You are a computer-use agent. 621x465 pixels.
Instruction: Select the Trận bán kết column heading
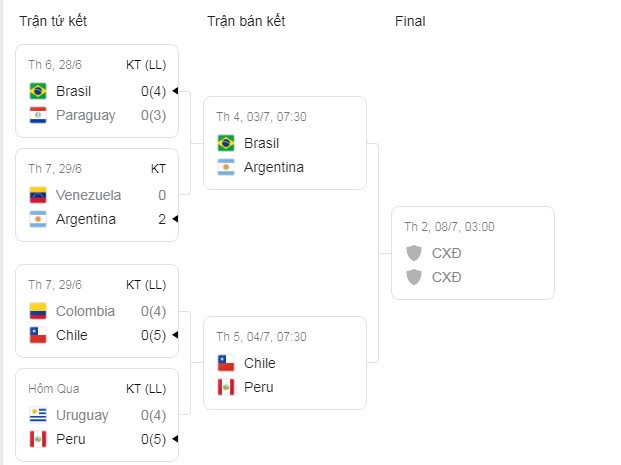(x=247, y=21)
